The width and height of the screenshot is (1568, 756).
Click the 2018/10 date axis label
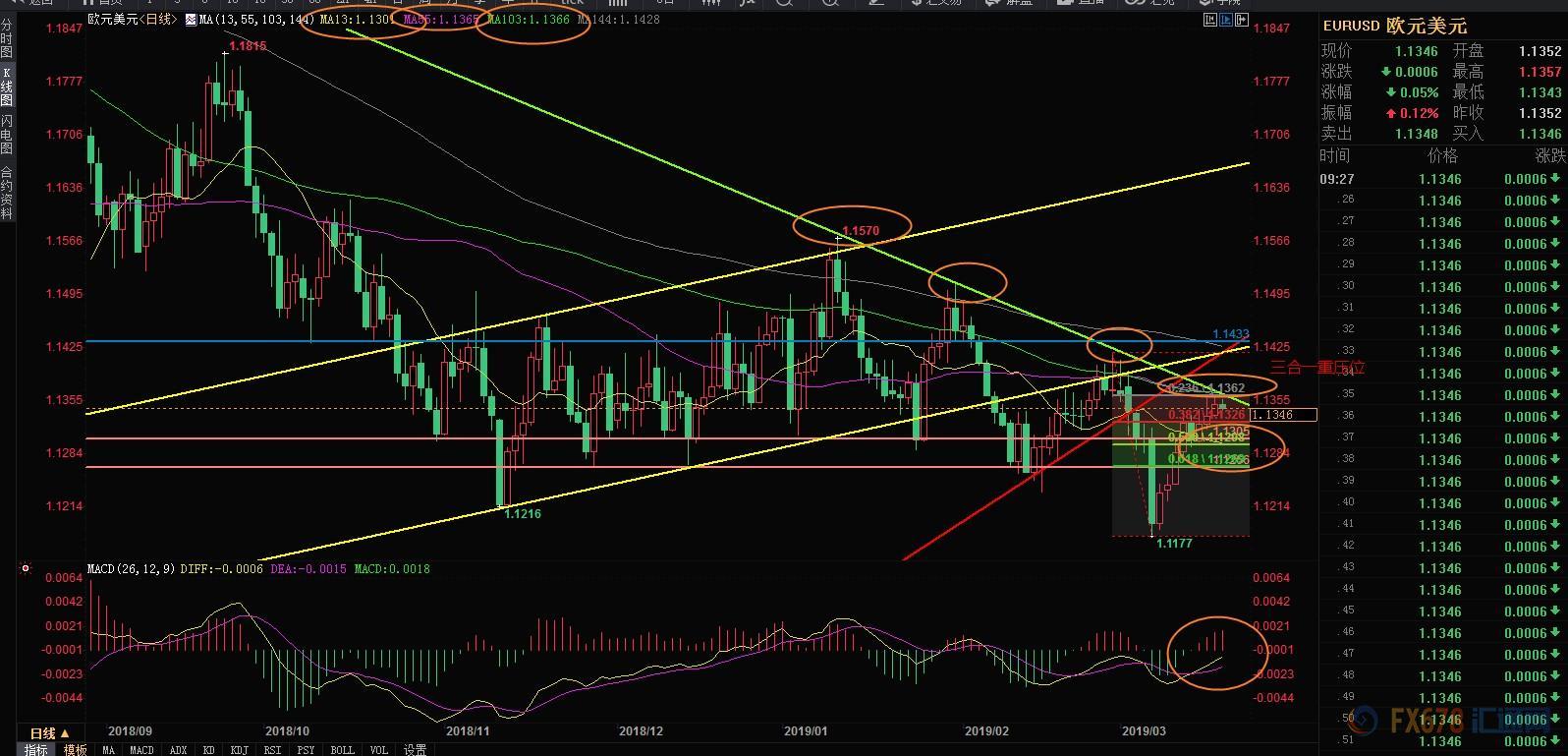click(x=288, y=730)
